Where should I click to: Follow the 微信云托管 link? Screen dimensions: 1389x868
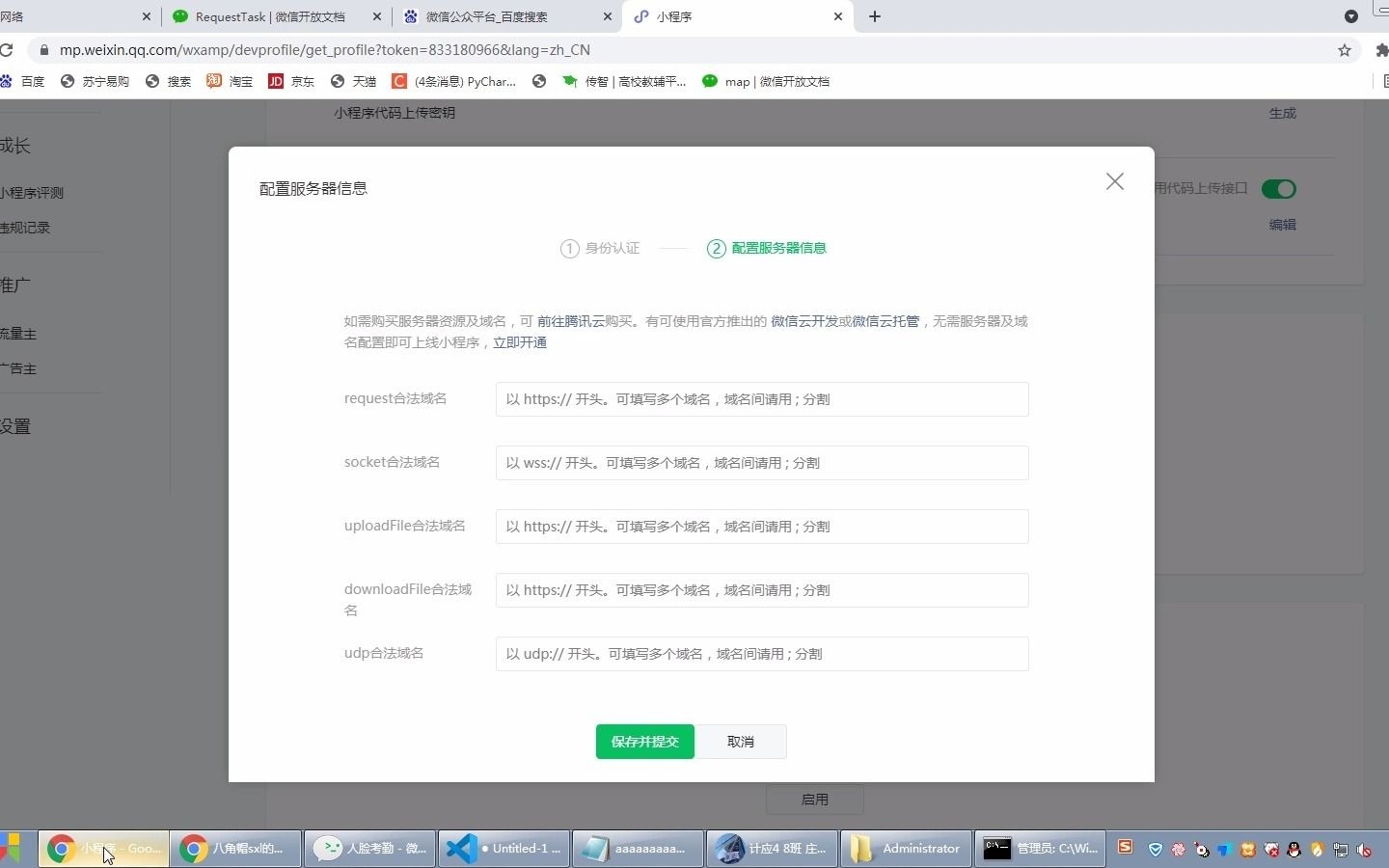pos(885,321)
